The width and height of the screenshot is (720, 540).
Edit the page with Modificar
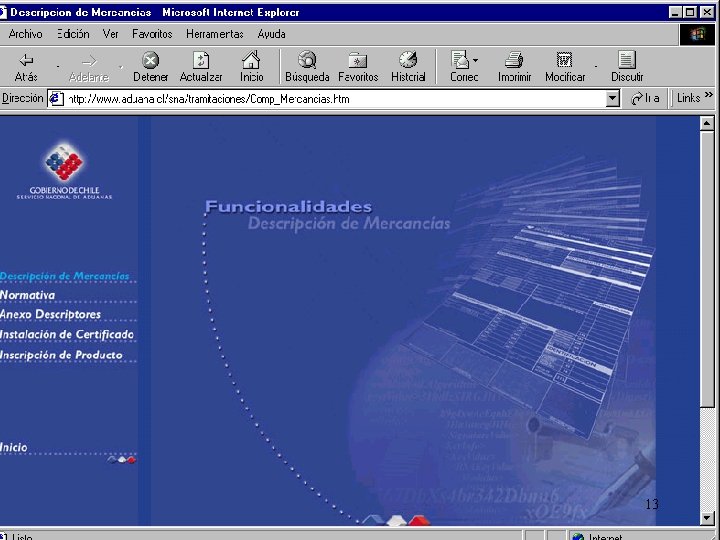click(x=565, y=67)
